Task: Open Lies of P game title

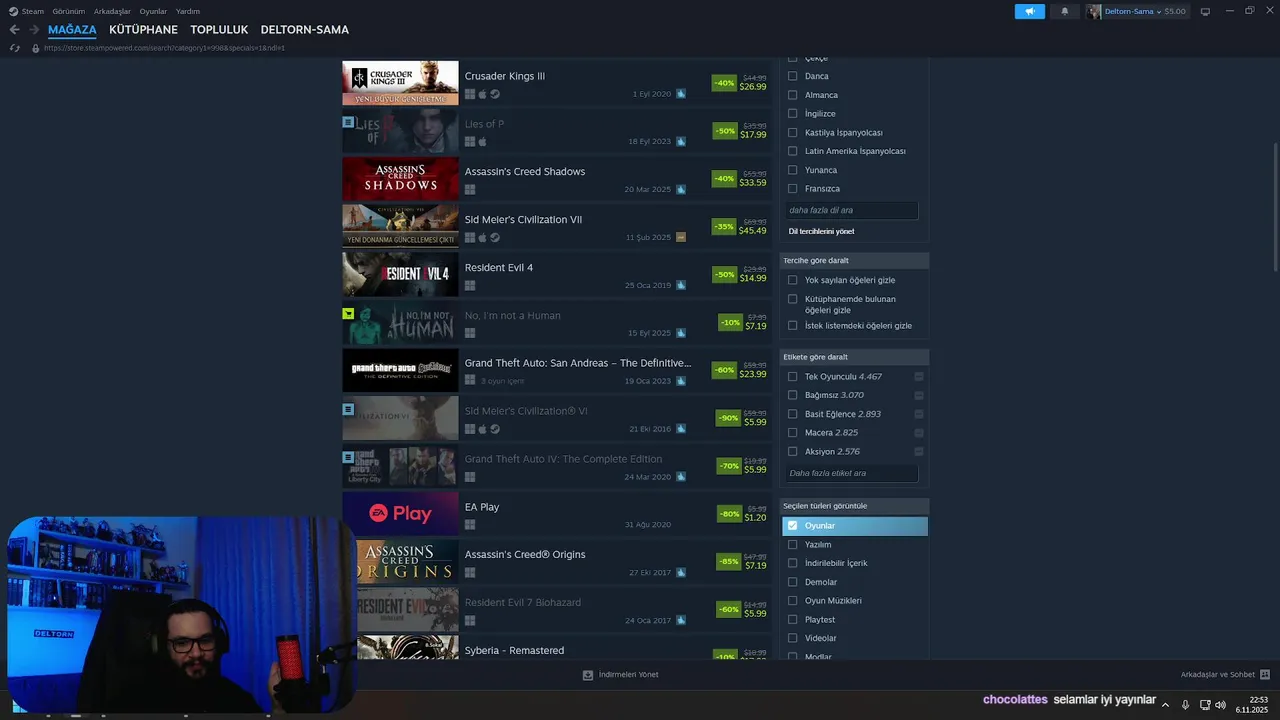Action: pyautogui.click(x=484, y=124)
